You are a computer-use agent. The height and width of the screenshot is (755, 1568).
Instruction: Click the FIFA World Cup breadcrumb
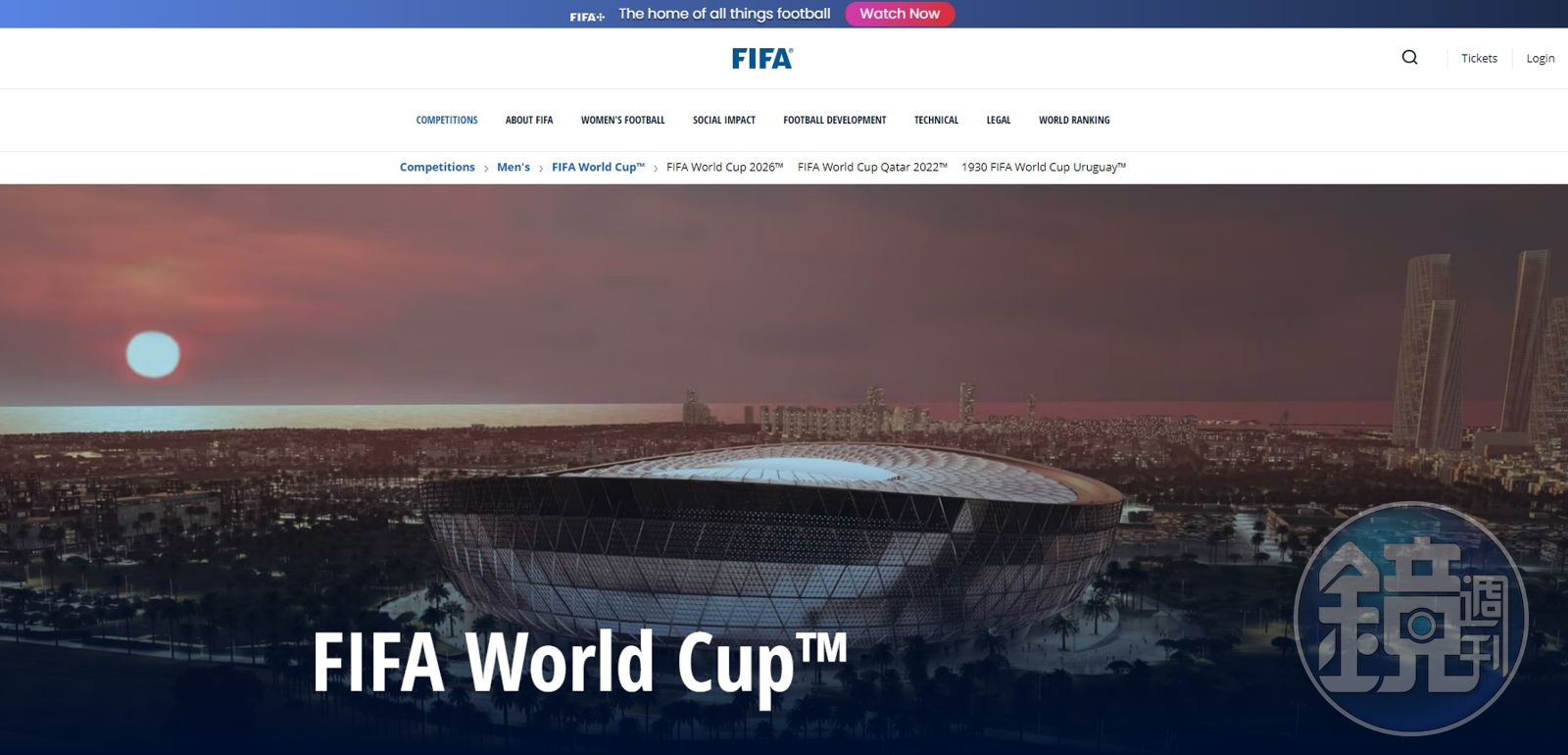599,168
